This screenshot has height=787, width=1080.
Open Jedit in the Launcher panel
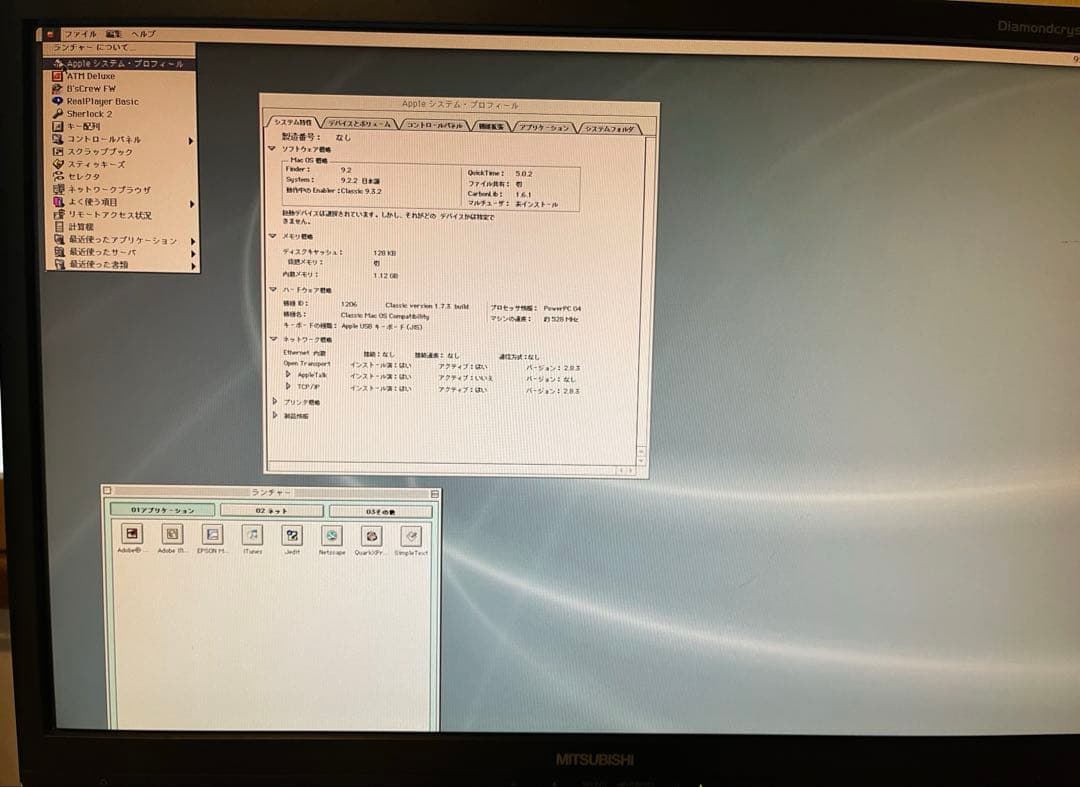pyautogui.click(x=292, y=540)
